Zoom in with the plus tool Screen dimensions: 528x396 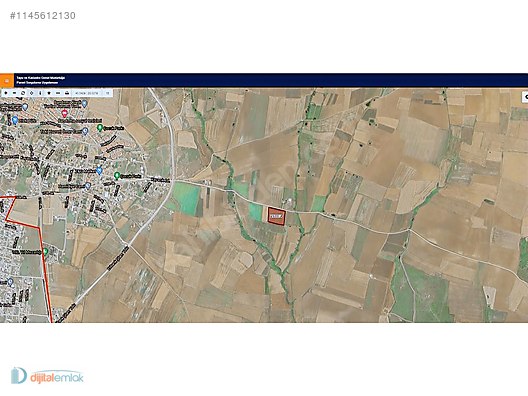pos(6,93)
